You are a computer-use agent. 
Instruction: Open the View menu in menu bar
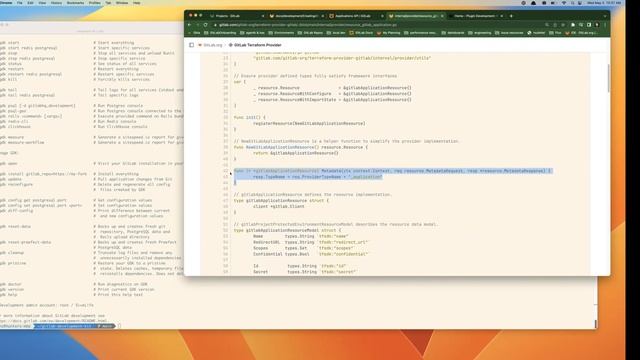(x=42, y=3)
